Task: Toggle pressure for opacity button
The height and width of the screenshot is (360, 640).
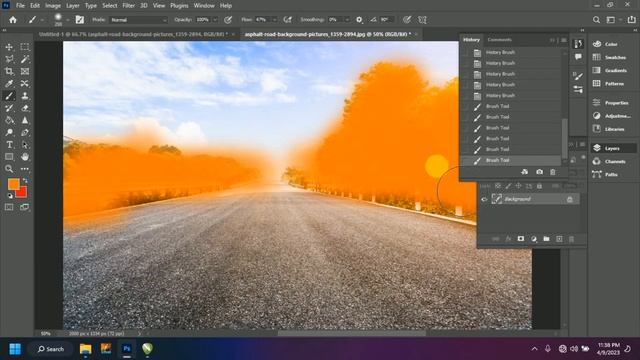Action: click(228, 20)
